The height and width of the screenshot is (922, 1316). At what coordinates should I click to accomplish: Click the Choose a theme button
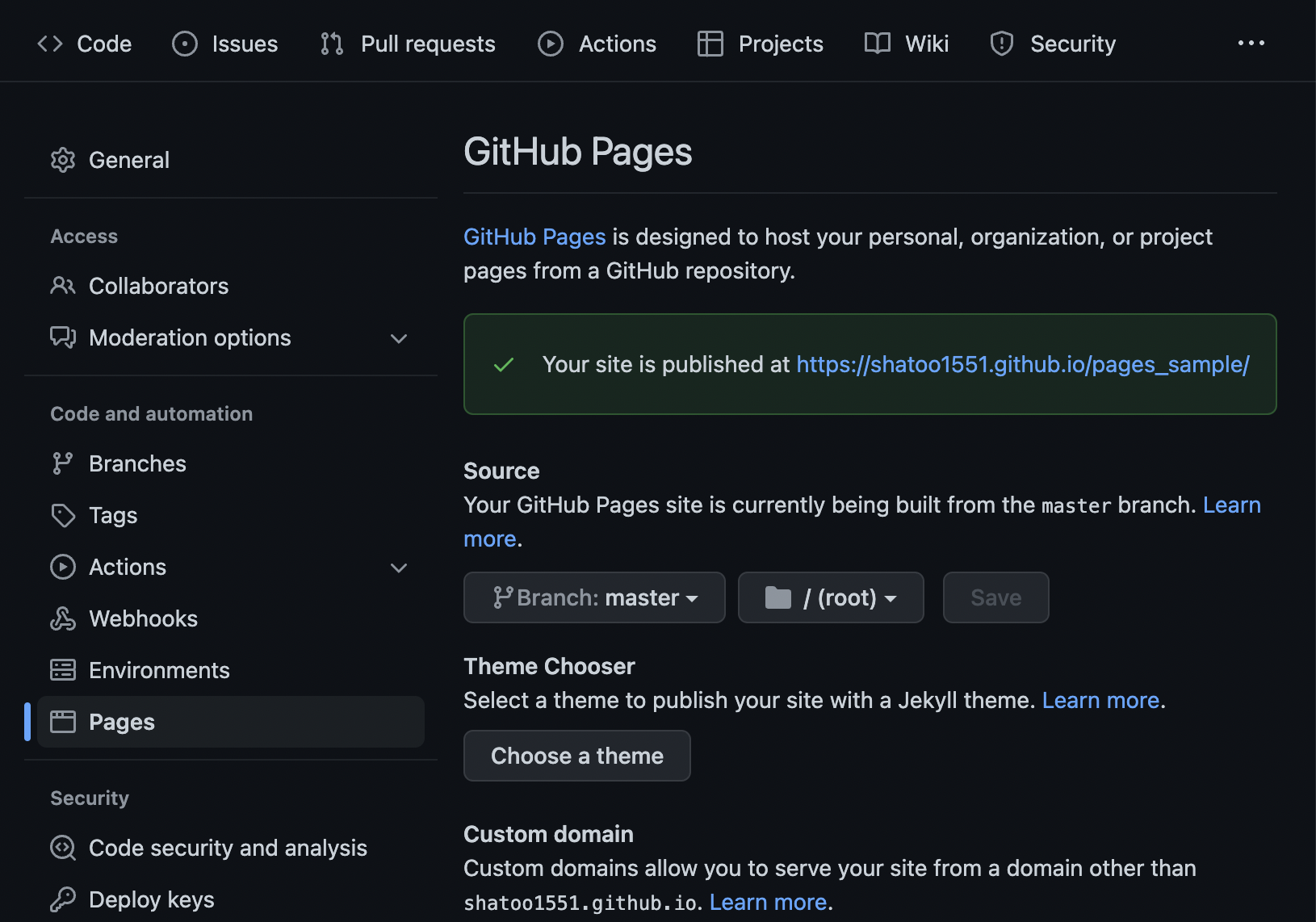point(577,756)
